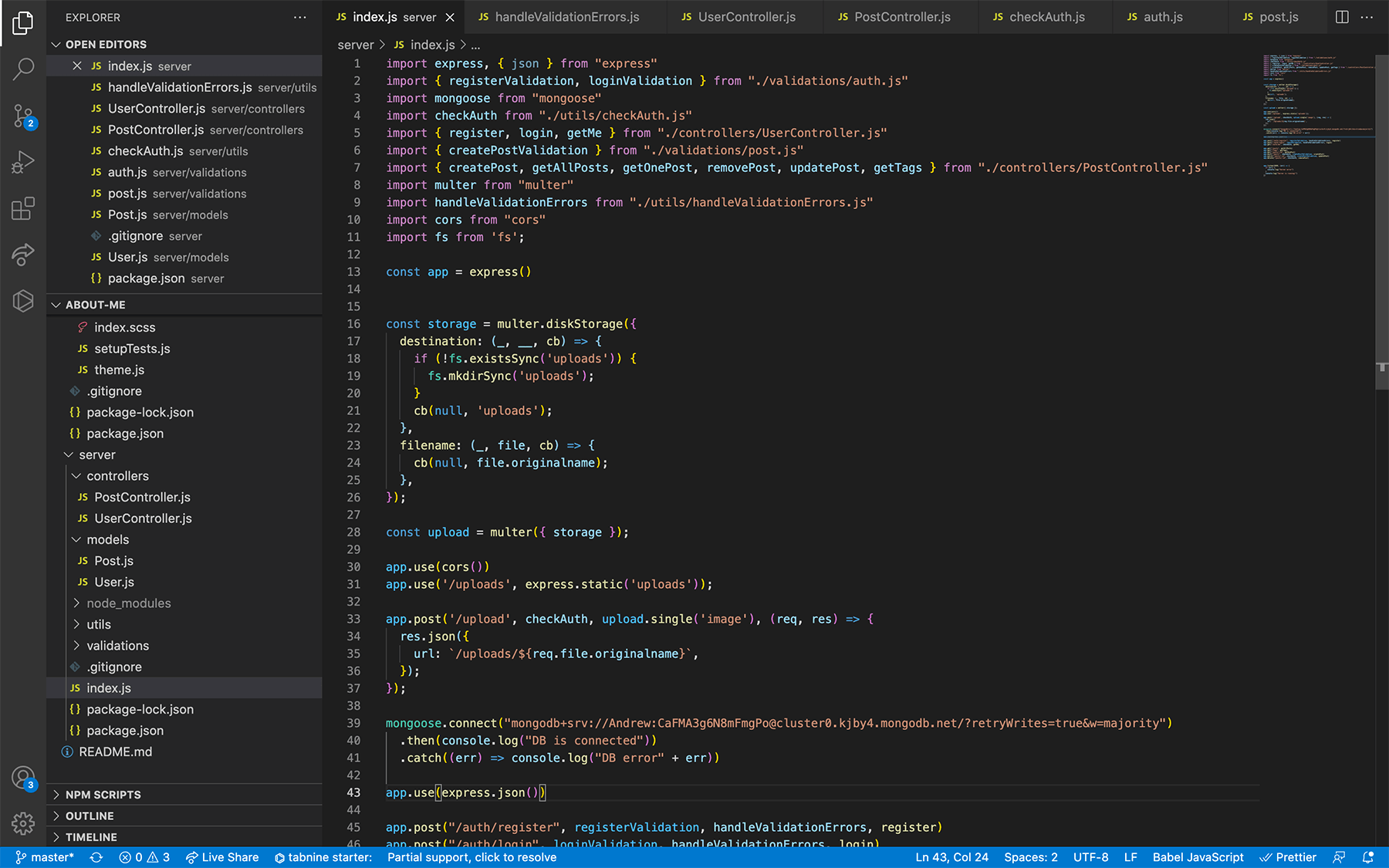Image resolution: width=1389 pixels, height=868 pixels.
Task: Open index.scss in the file tree
Action: 184,328
